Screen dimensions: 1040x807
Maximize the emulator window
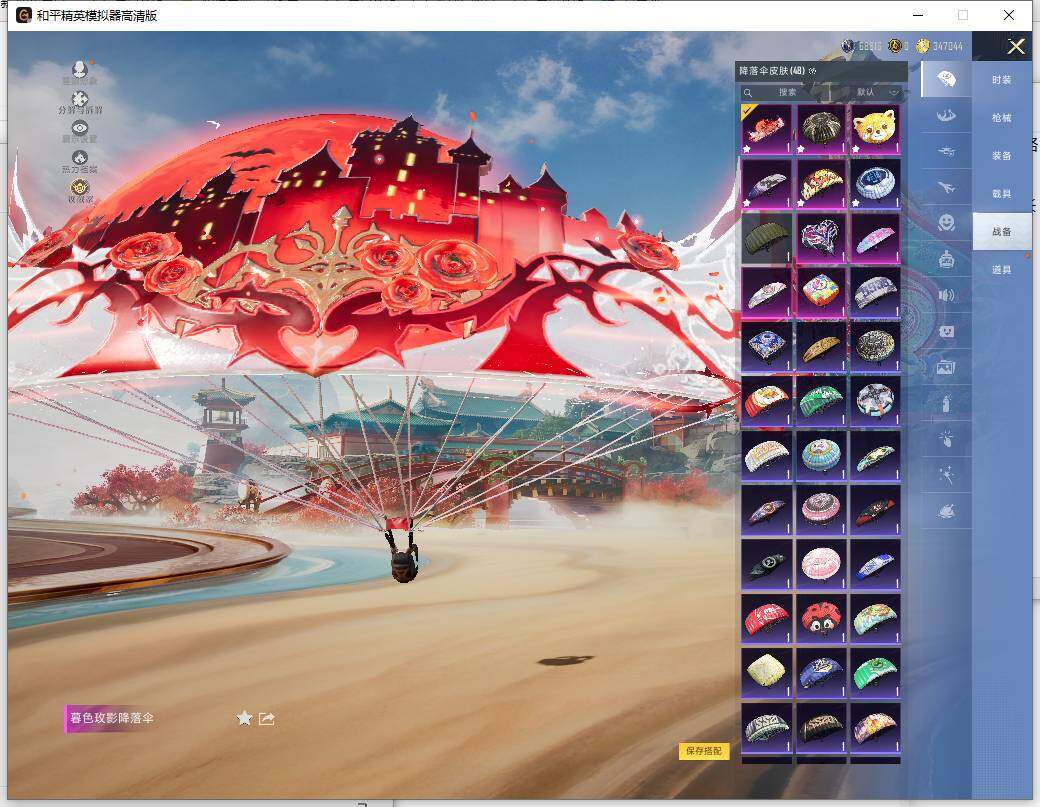tap(963, 15)
